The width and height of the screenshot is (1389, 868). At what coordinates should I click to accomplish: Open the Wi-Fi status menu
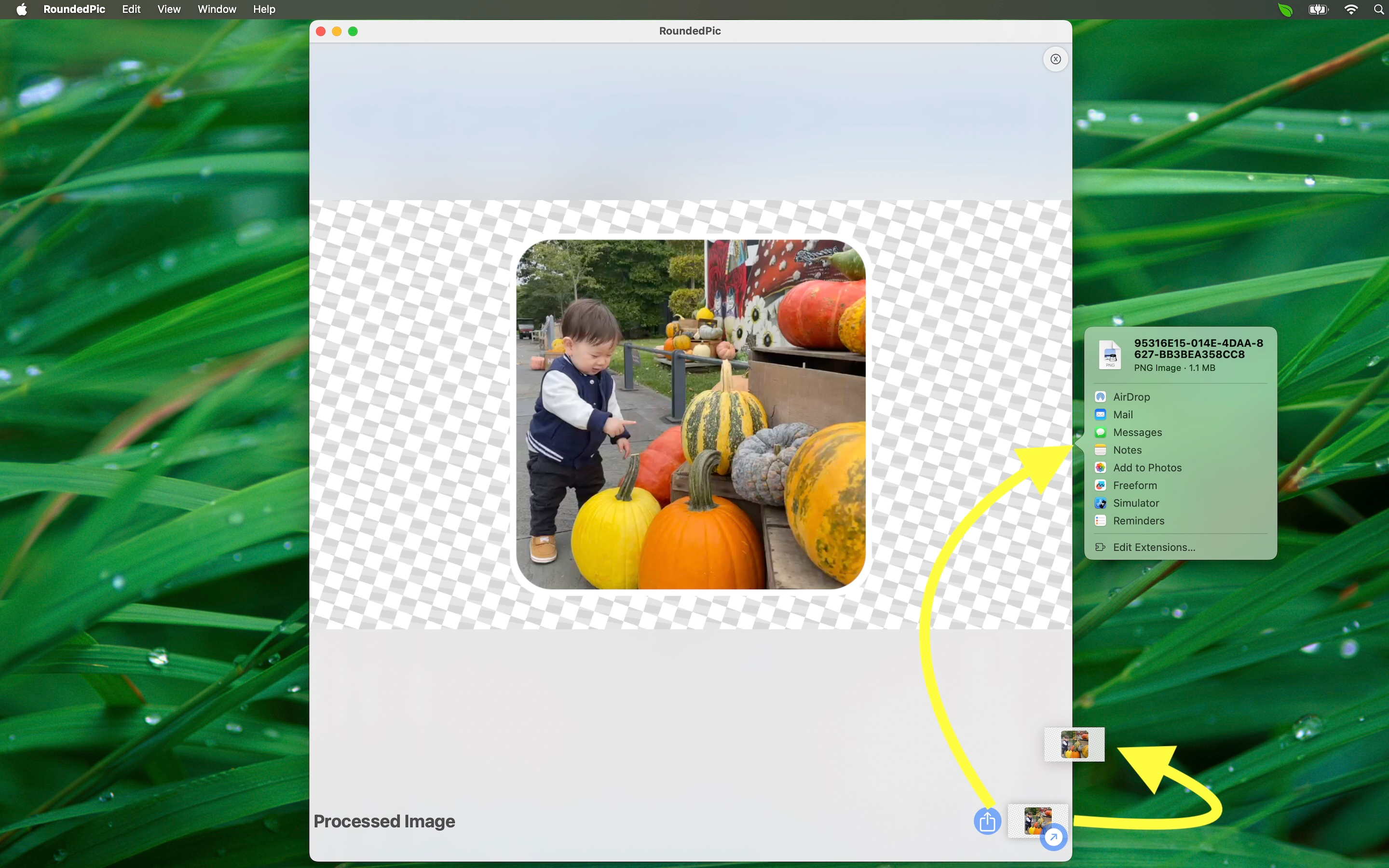[x=1351, y=9]
